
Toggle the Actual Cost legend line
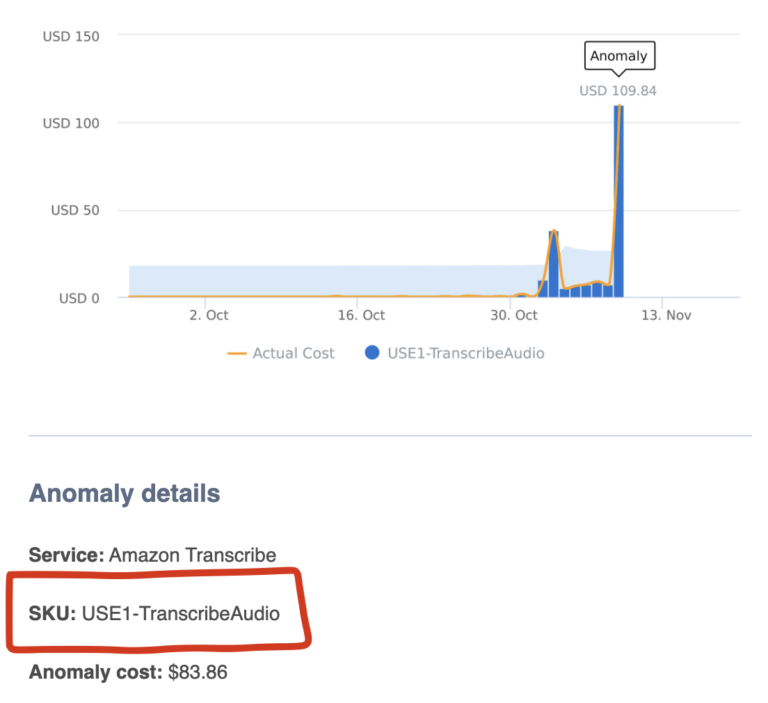[237, 354]
